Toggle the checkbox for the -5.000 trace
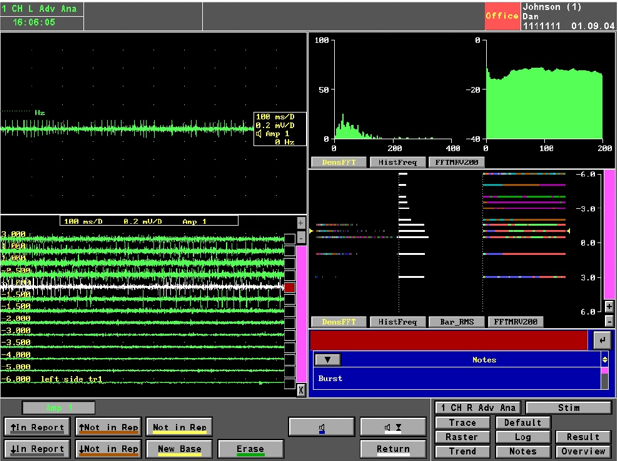The width and height of the screenshot is (618, 461). tap(290, 372)
